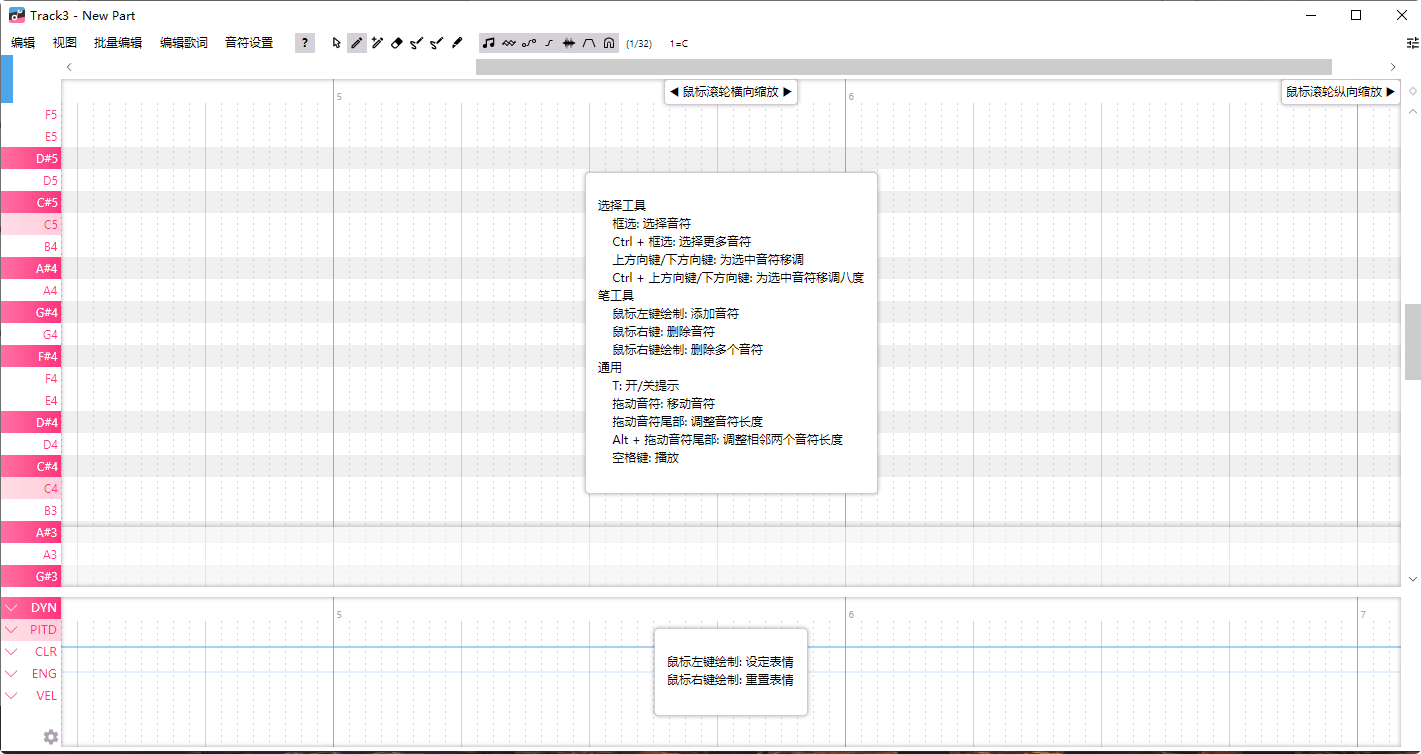The height and width of the screenshot is (754, 1421).
Task: Click the music note display icon
Action: click(x=488, y=43)
